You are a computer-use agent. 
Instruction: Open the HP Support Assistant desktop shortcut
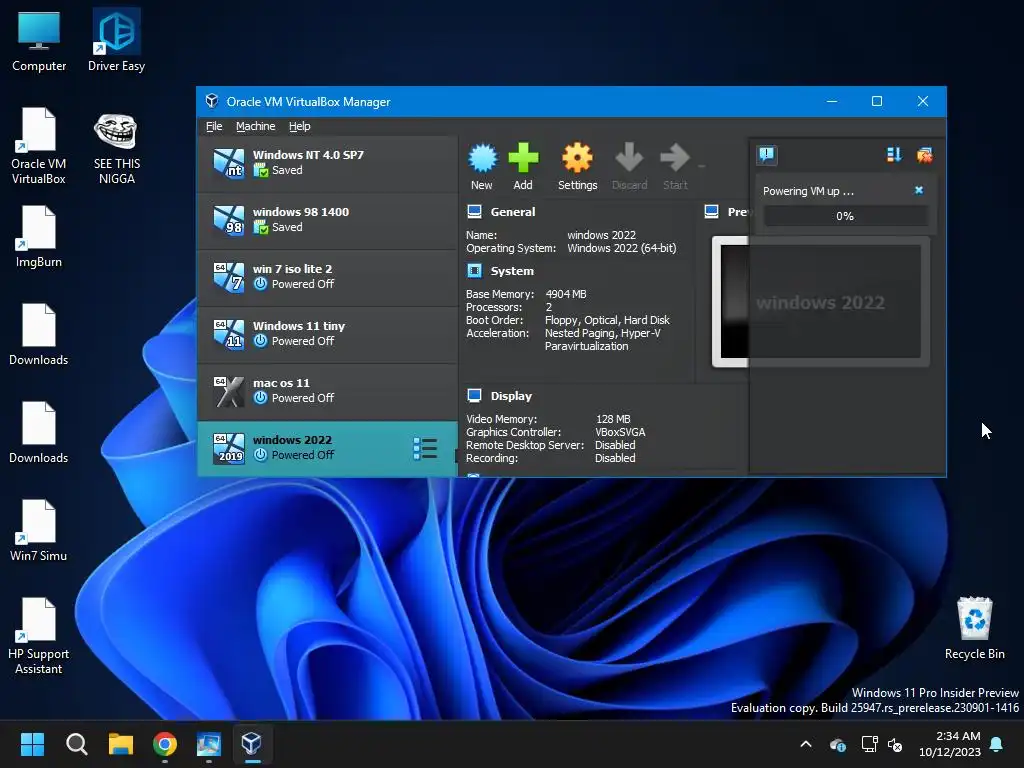coord(39,637)
